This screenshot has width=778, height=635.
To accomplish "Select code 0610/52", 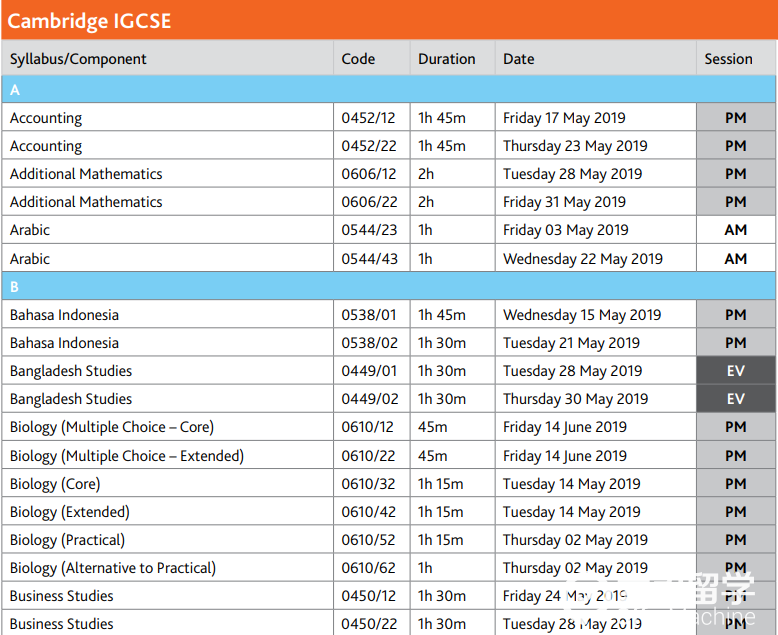I will pyautogui.click(x=368, y=540).
